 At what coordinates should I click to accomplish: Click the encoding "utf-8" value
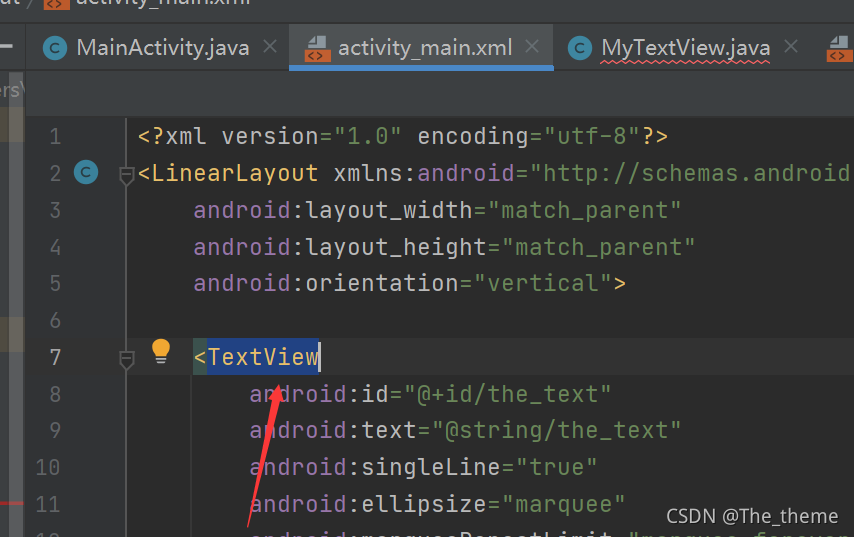tap(592, 136)
